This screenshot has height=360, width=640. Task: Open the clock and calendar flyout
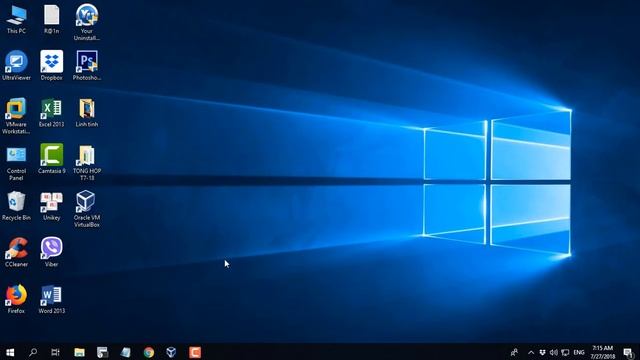click(x=602, y=352)
